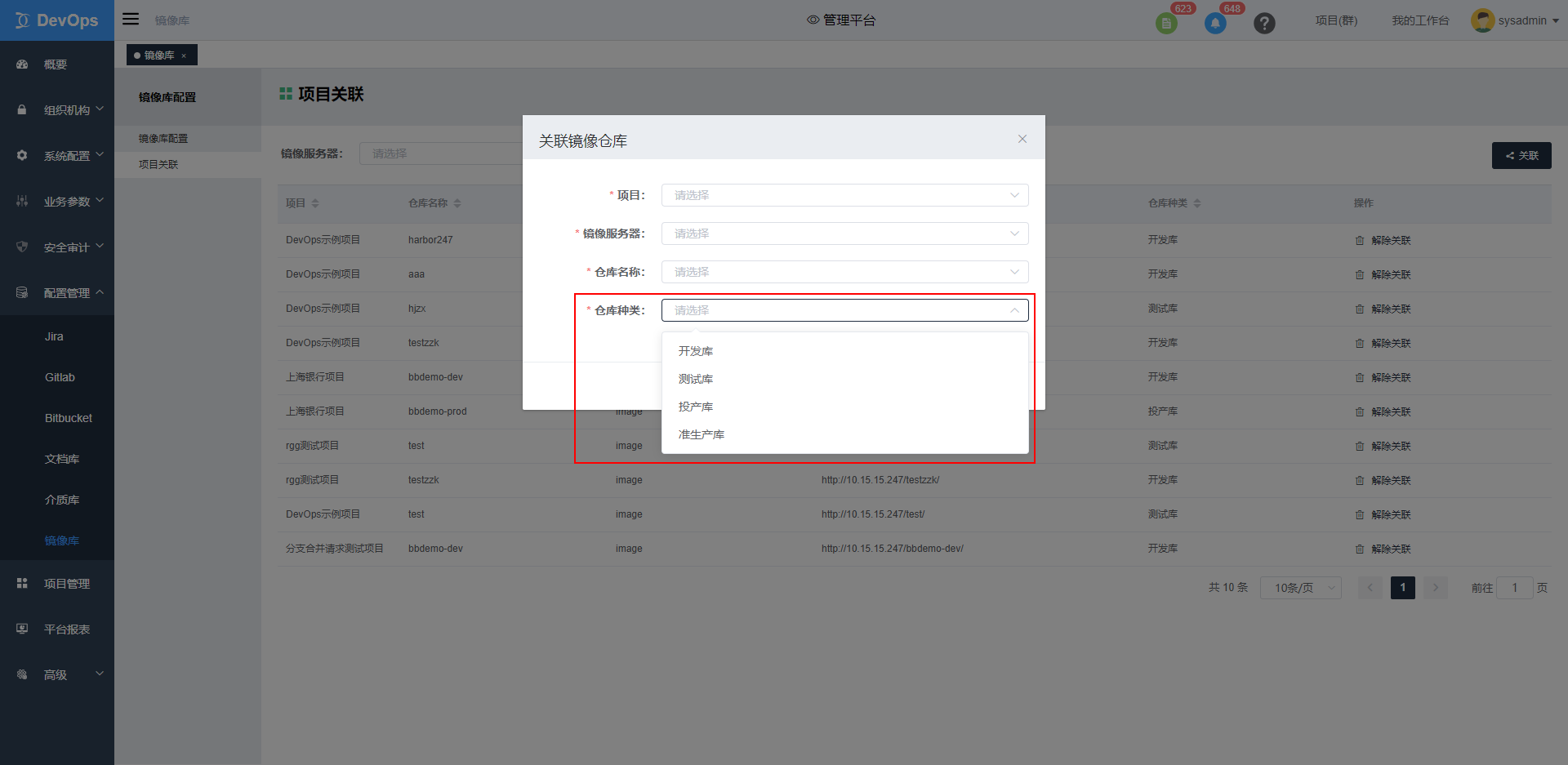1568x765 pixels.
Task: Close the 镜像库 tab with its x
Action: [184, 56]
